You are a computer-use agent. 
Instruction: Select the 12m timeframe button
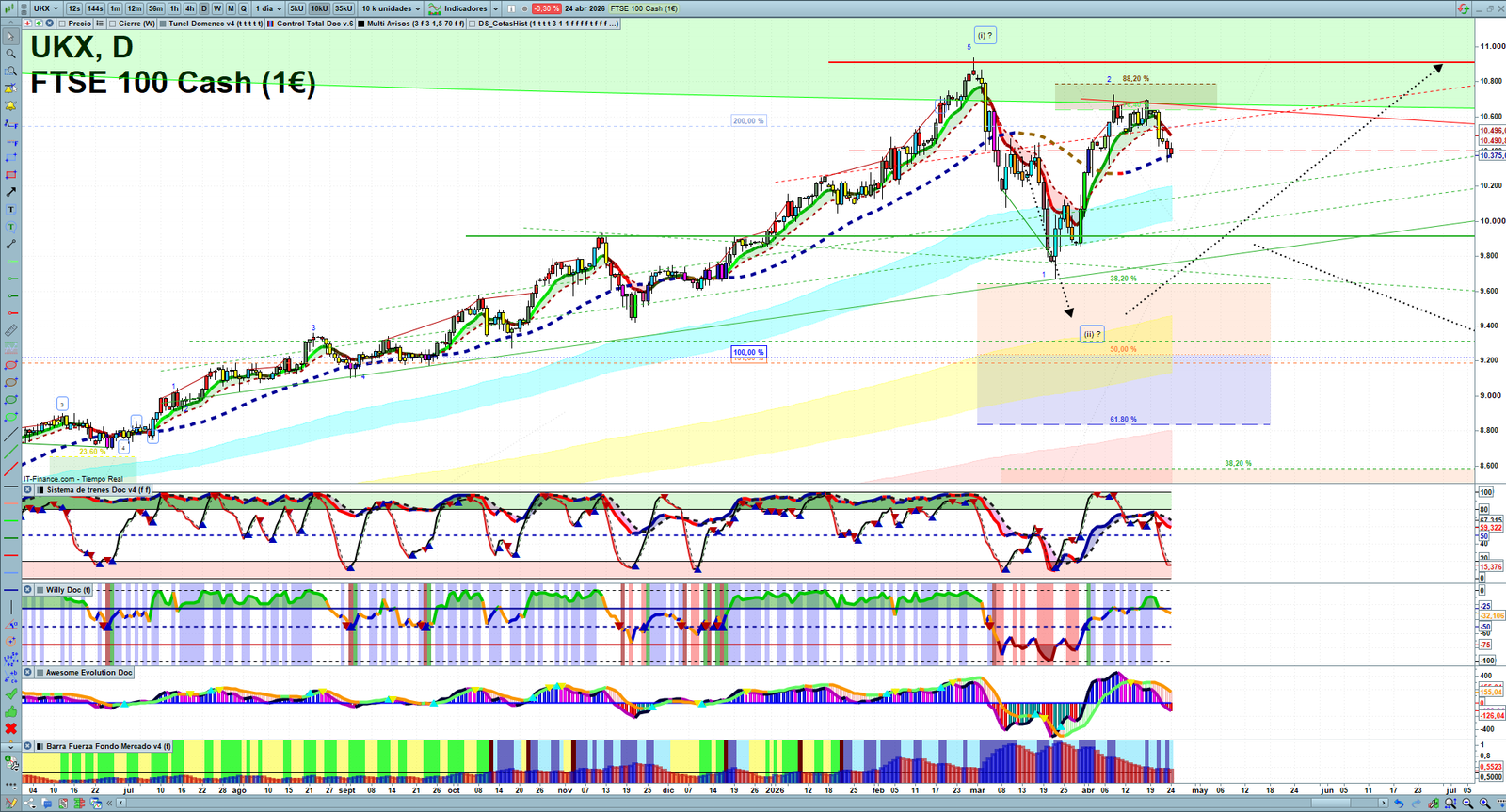click(135, 8)
